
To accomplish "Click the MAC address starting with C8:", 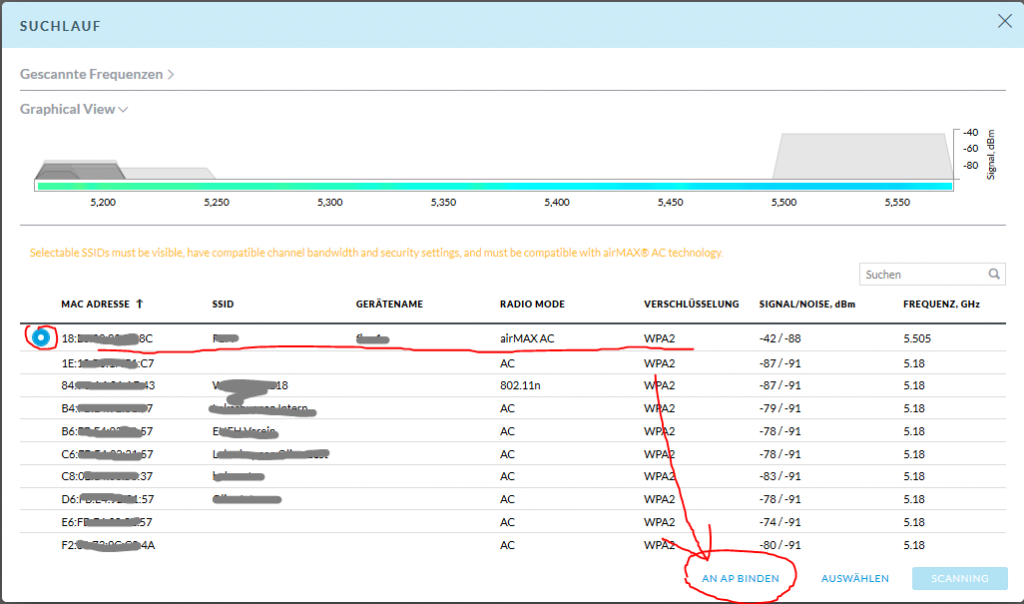I will tap(107, 476).
